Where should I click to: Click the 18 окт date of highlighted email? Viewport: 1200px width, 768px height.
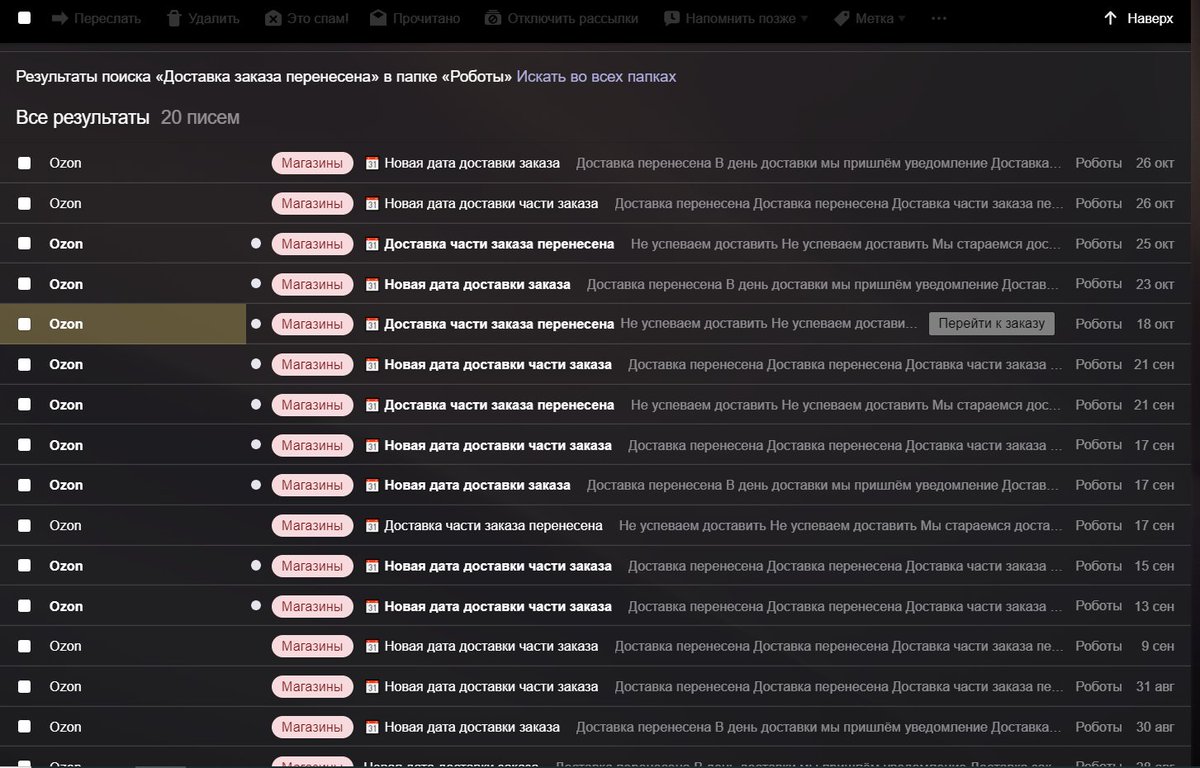pyautogui.click(x=1155, y=324)
